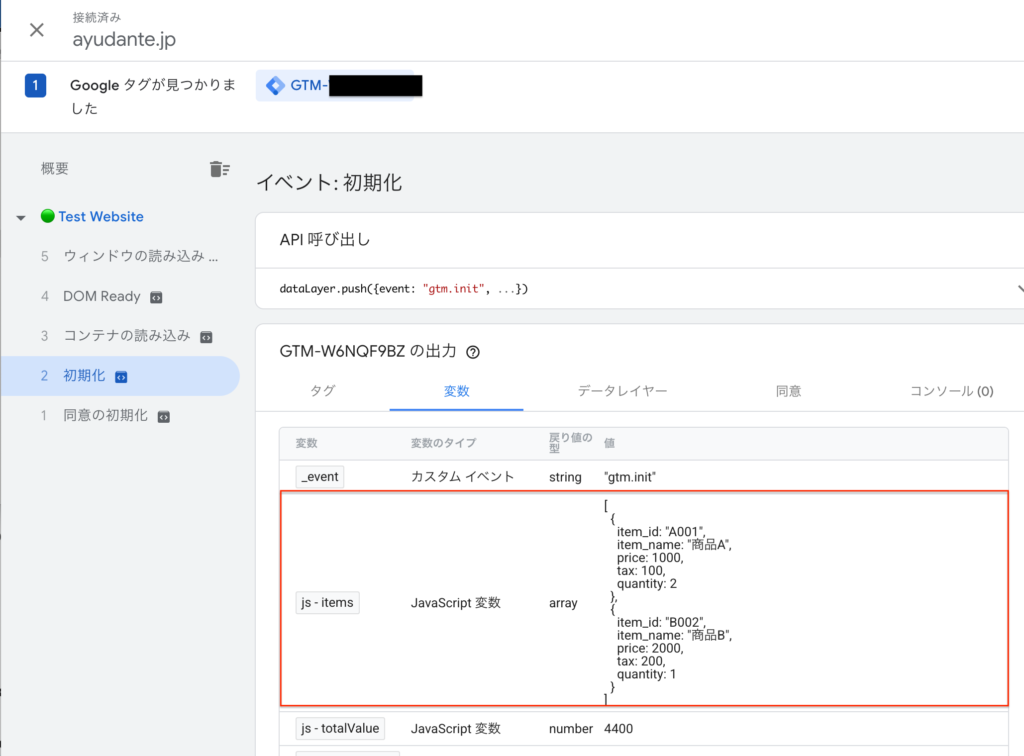1024x756 pixels.
Task: Click the clear events (trash) icon
Action: coord(220,169)
